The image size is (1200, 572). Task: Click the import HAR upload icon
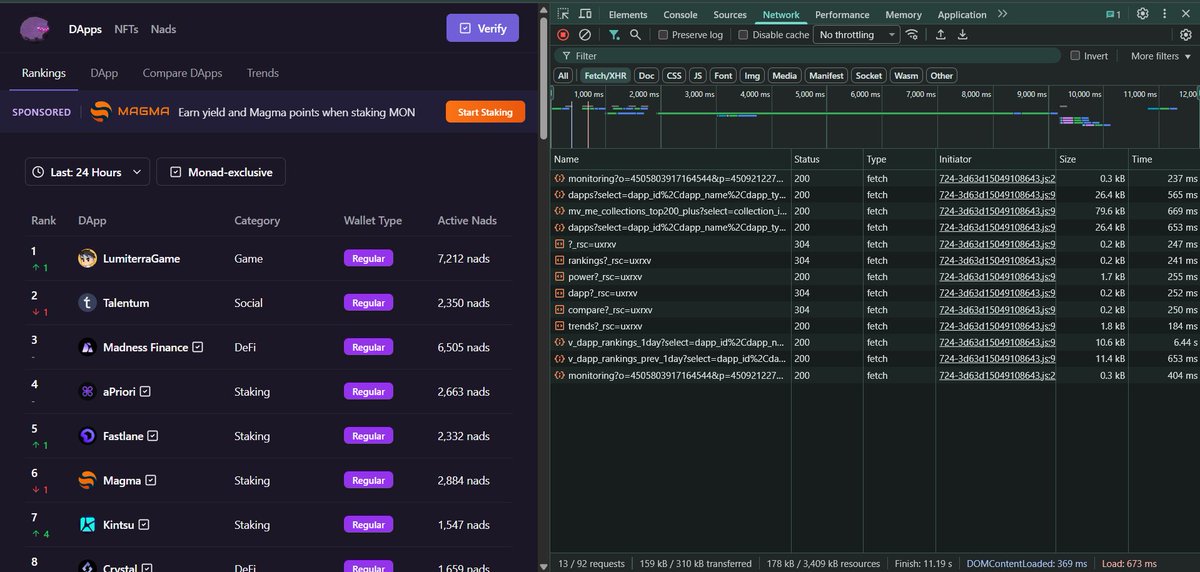[x=940, y=34]
